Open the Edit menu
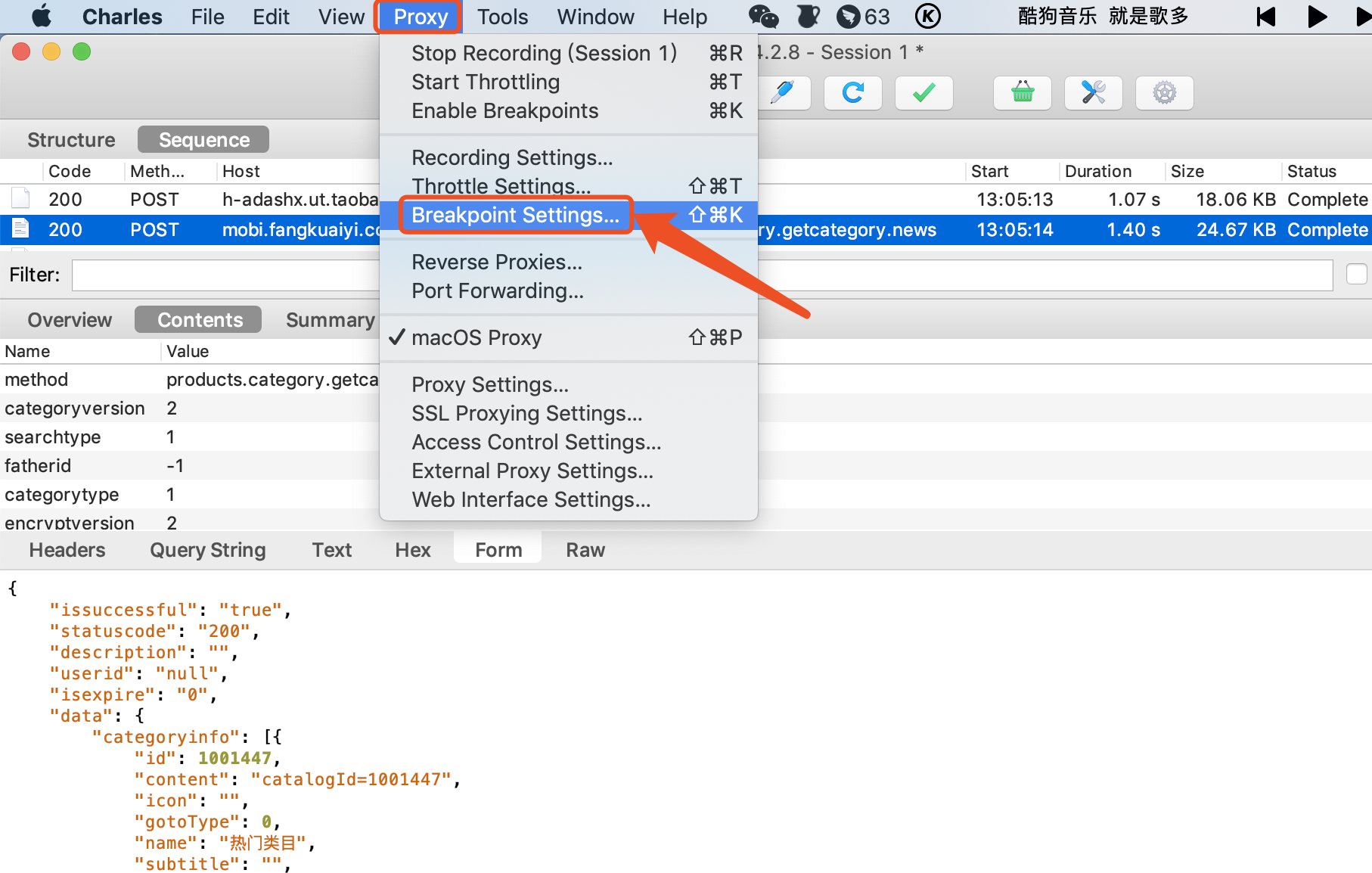The width and height of the screenshot is (1372, 873). (271, 17)
